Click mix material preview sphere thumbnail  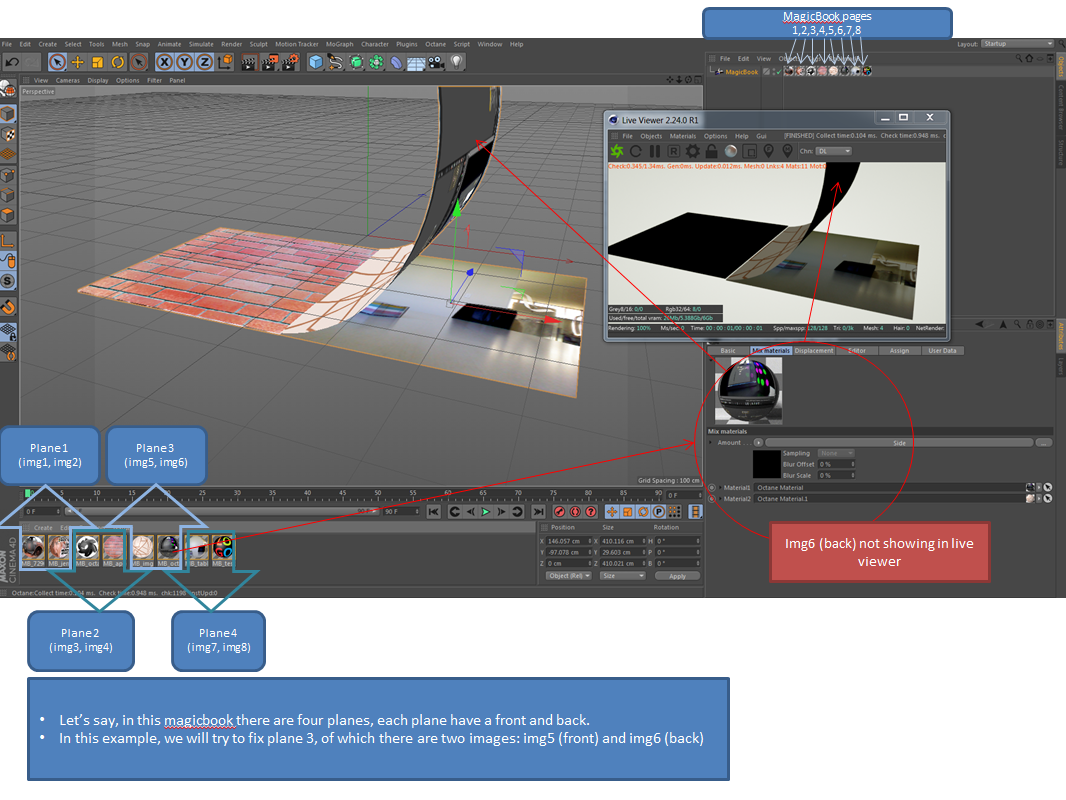click(x=749, y=391)
